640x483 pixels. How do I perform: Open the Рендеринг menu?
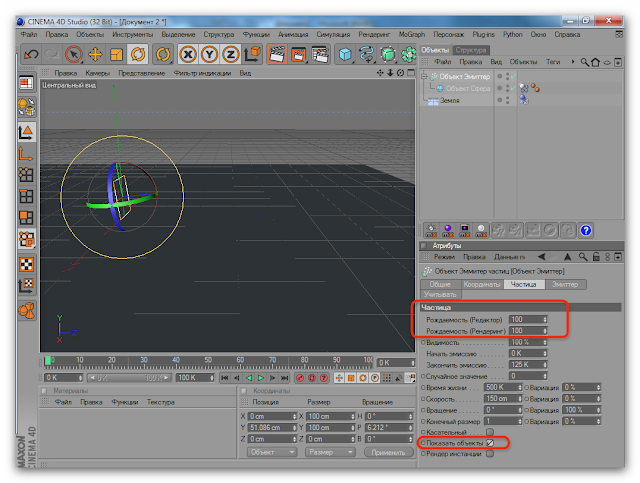click(374, 35)
